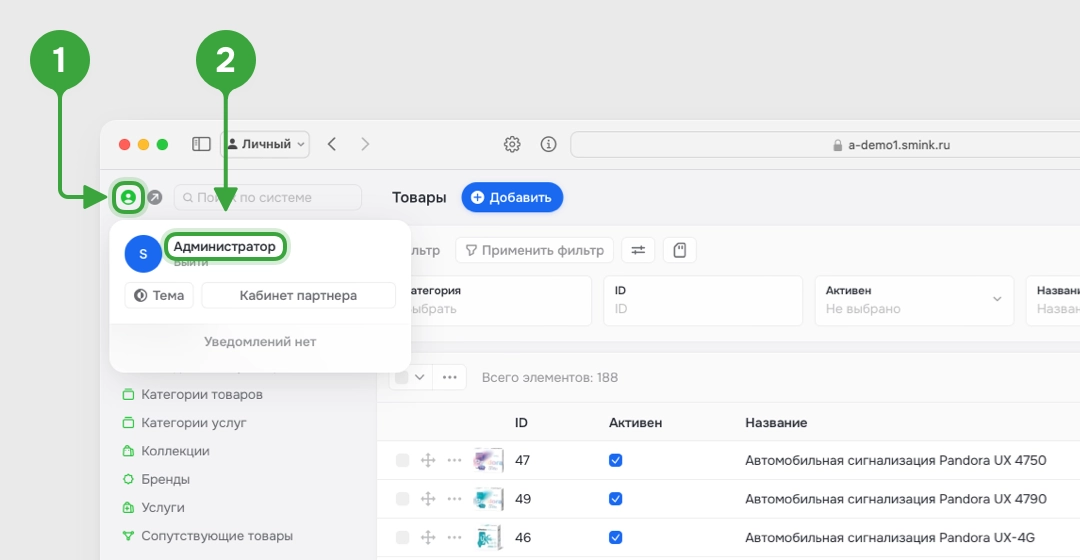Open the browser settings gear icon
Screen dimensions: 1080x560
point(512,144)
